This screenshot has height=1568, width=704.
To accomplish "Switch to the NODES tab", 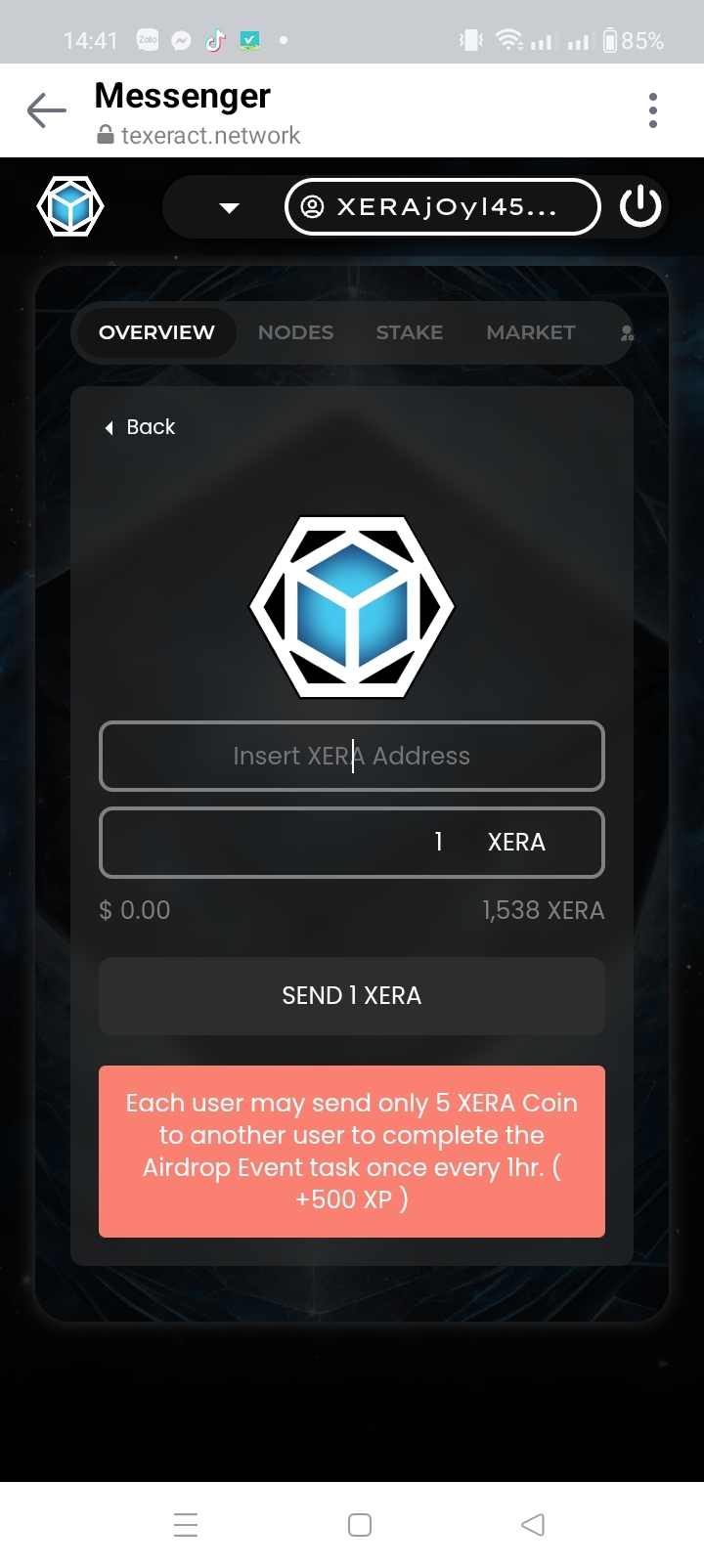I will pyautogui.click(x=295, y=332).
